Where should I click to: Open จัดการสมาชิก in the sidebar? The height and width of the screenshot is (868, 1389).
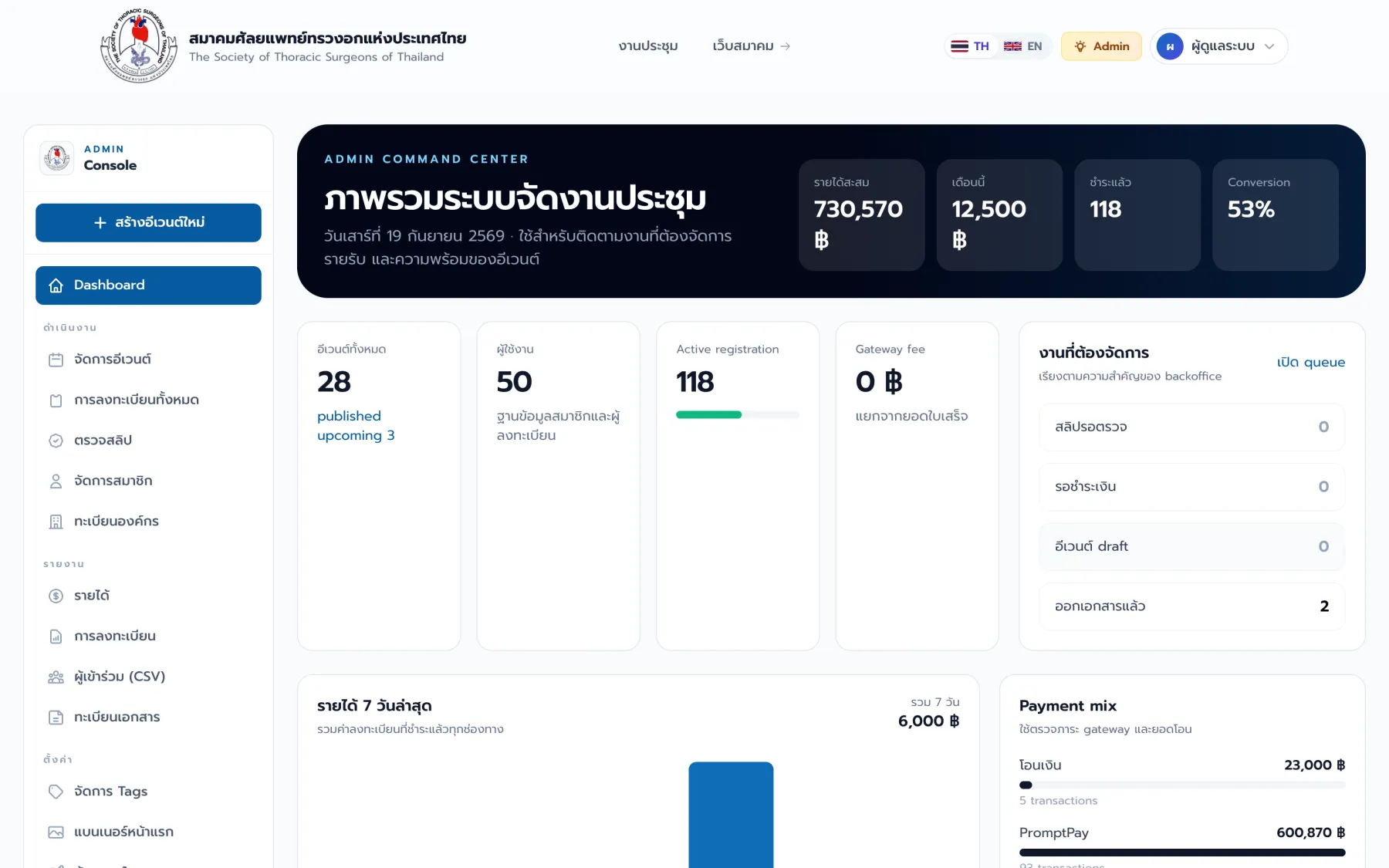[148, 481]
